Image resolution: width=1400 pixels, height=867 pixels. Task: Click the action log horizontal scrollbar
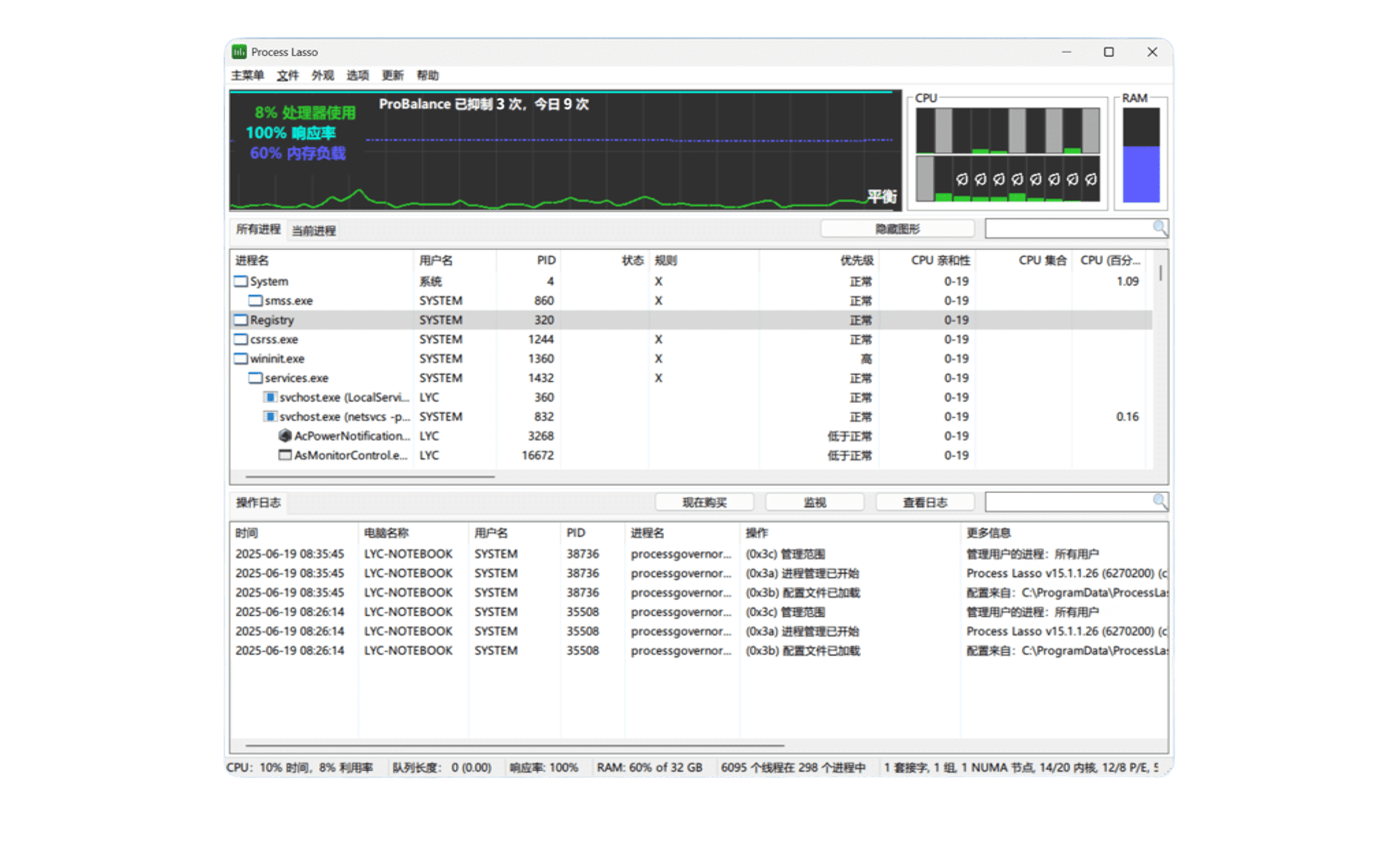(515, 745)
